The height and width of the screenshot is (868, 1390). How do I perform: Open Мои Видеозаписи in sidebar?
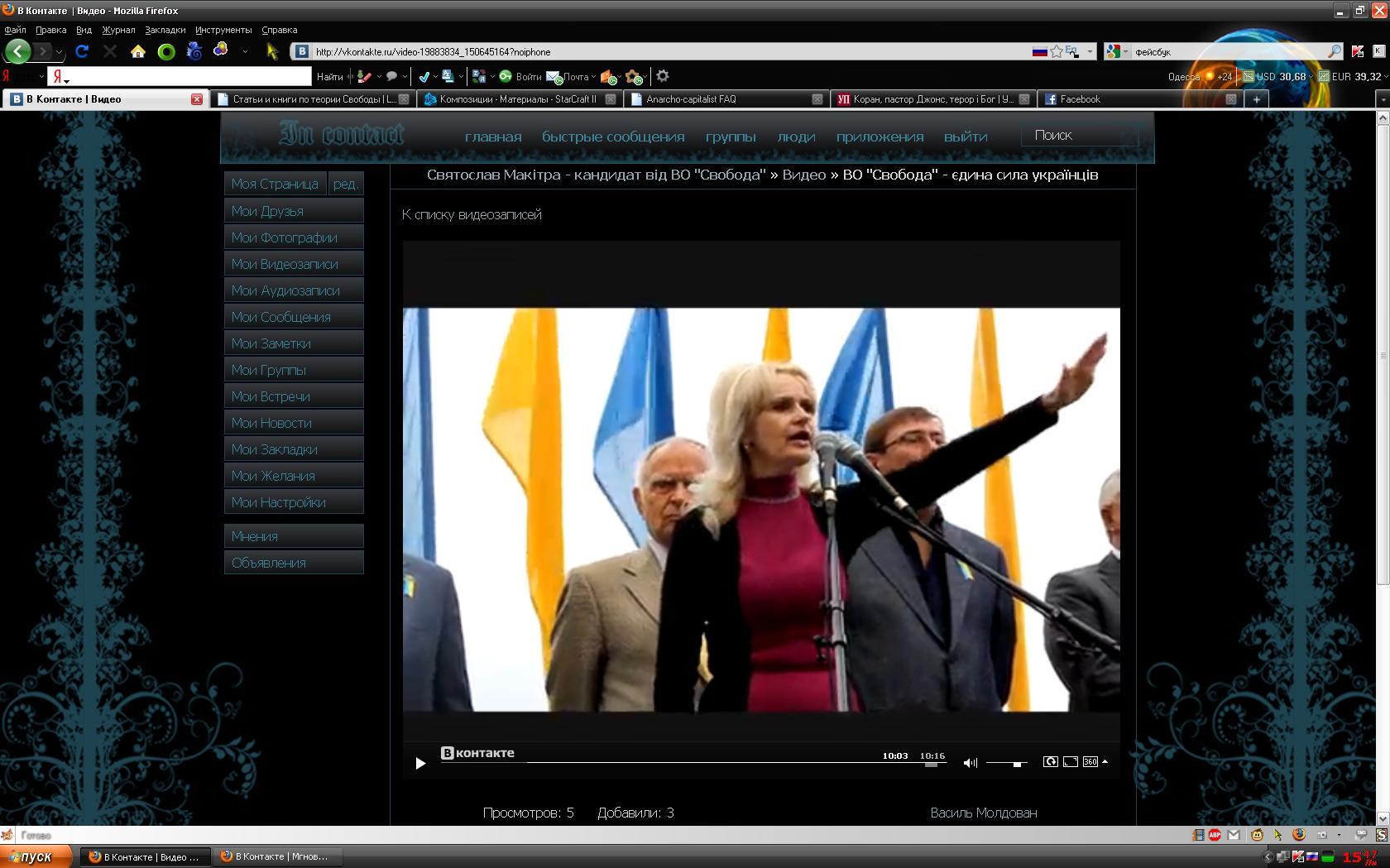pos(294,264)
